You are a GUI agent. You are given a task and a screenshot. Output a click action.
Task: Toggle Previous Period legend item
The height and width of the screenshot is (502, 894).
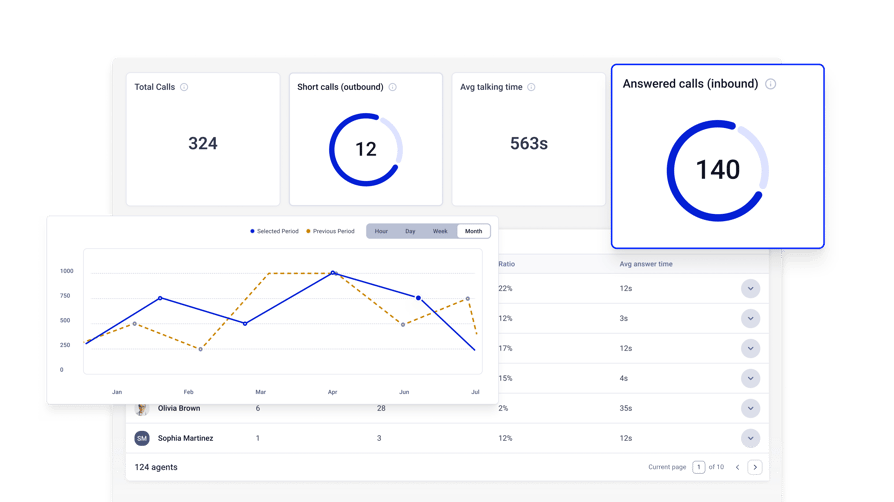(x=330, y=231)
